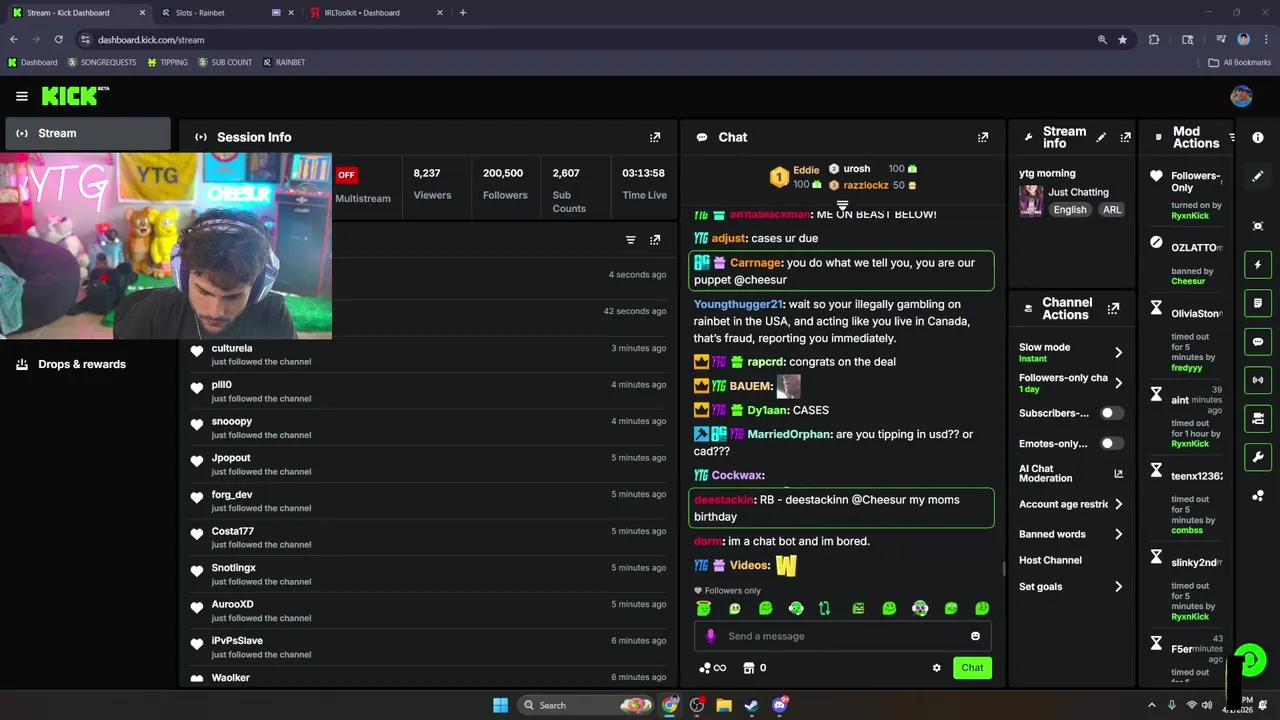Click the notes document icon in right sidebar

[x=1258, y=303]
